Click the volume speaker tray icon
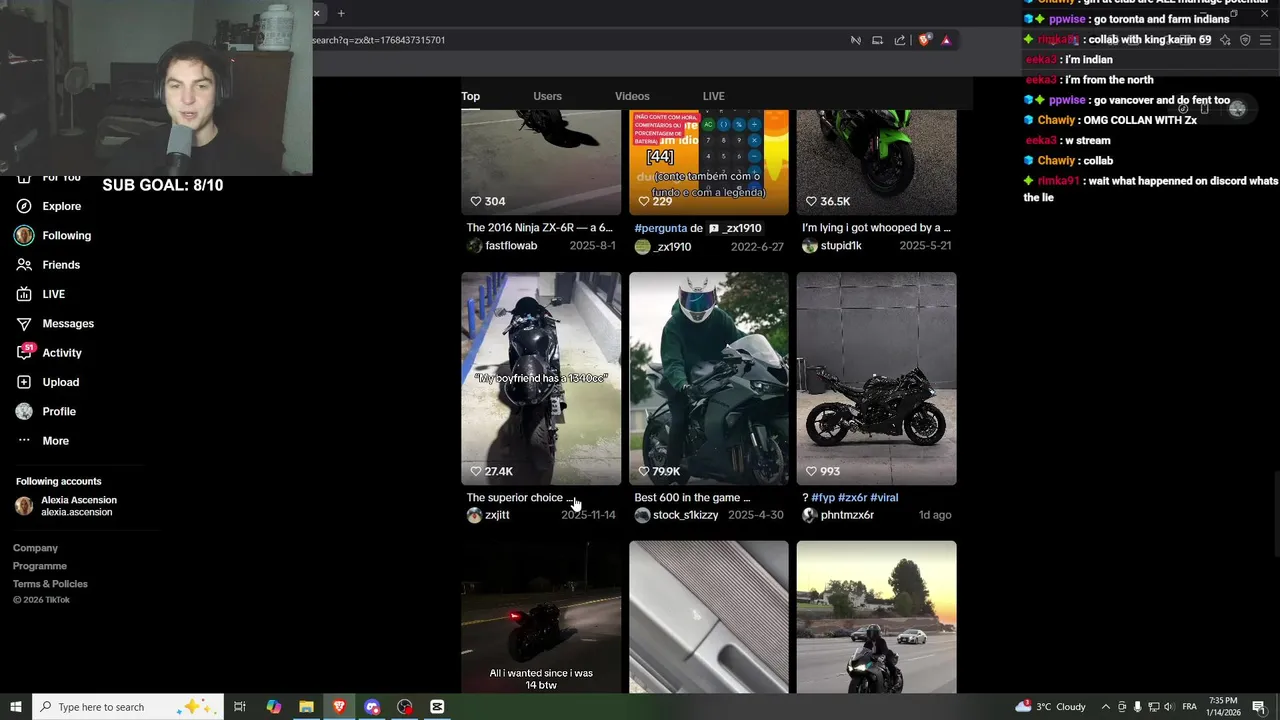 (x=1170, y=707)
